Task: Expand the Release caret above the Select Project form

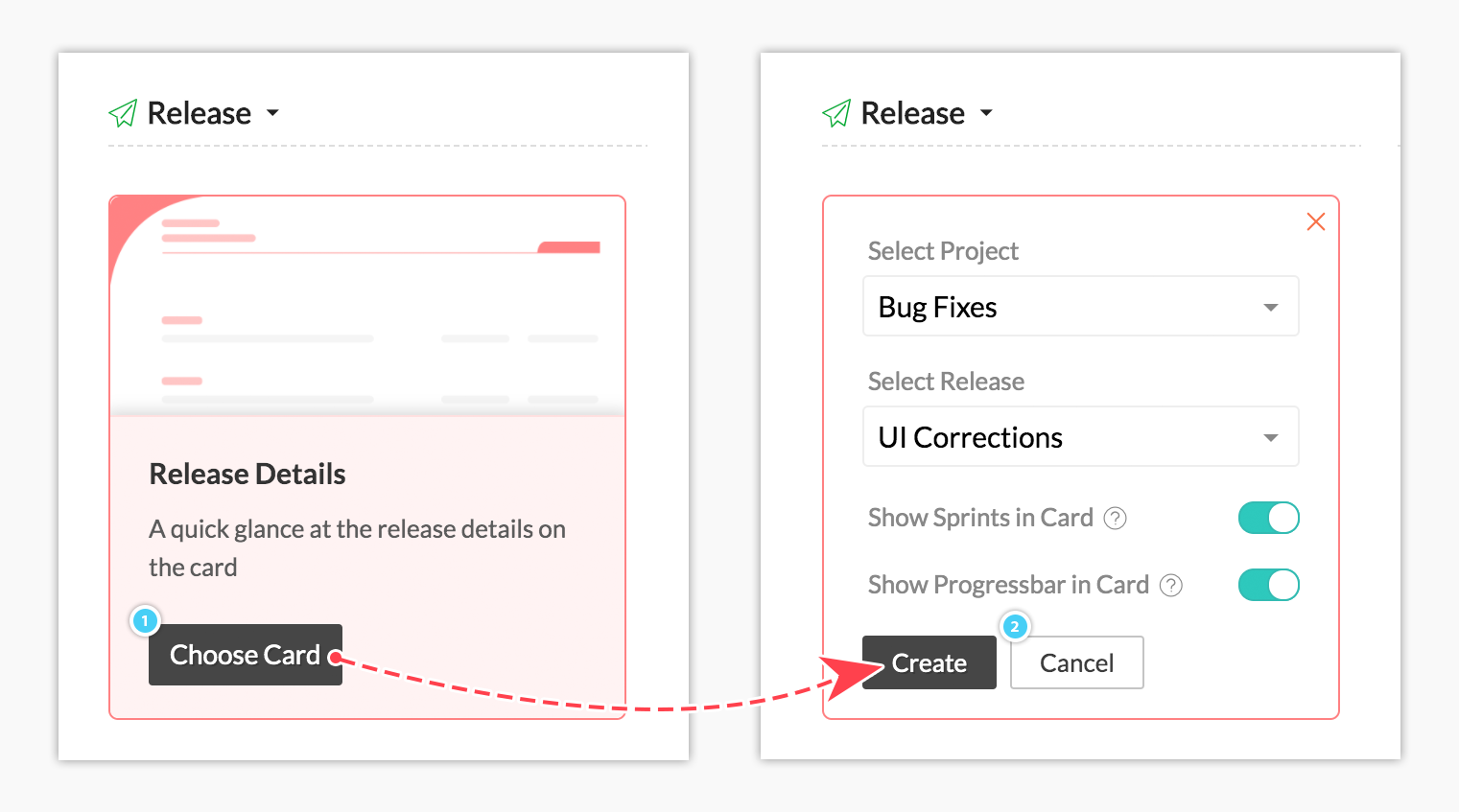Action: click(986, 113)
